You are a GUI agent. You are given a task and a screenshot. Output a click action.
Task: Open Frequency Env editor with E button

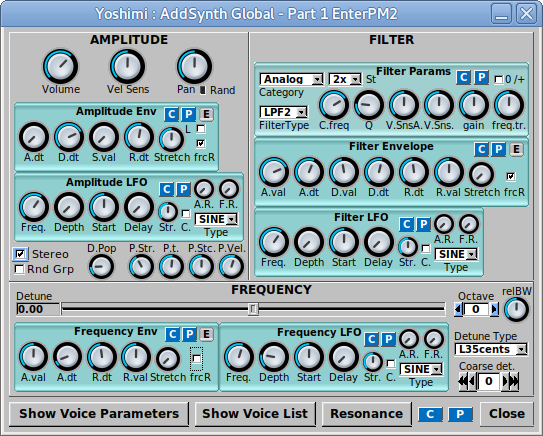(x=206, y=334)
